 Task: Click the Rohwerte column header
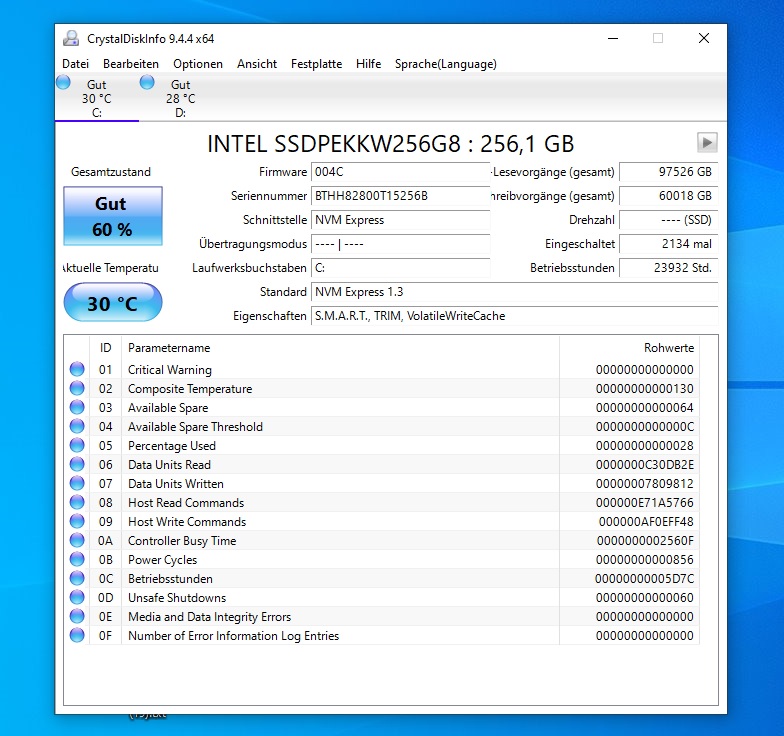point(629,348)
